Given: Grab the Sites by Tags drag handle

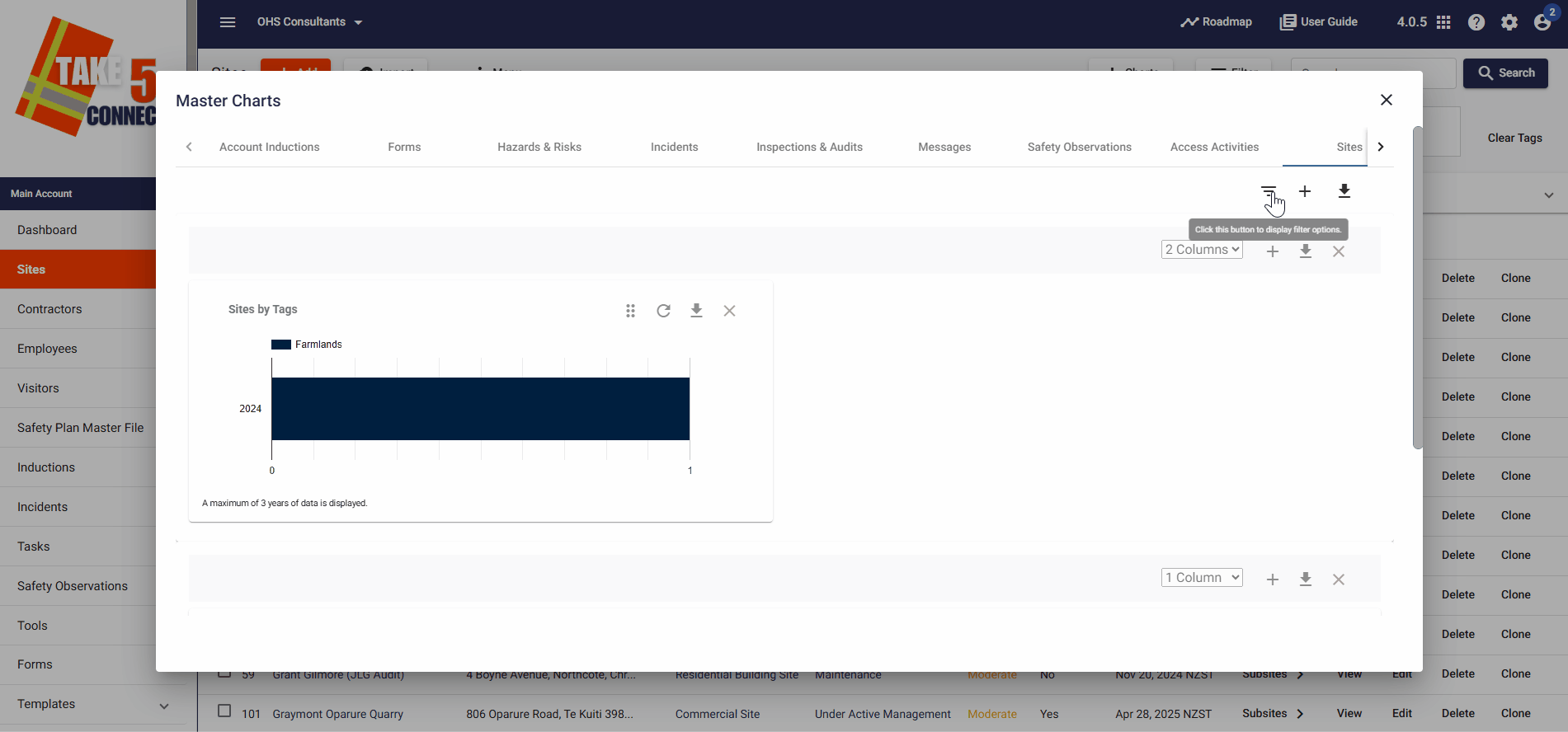Looking at the screenshot, I should (x=630, y=311).
